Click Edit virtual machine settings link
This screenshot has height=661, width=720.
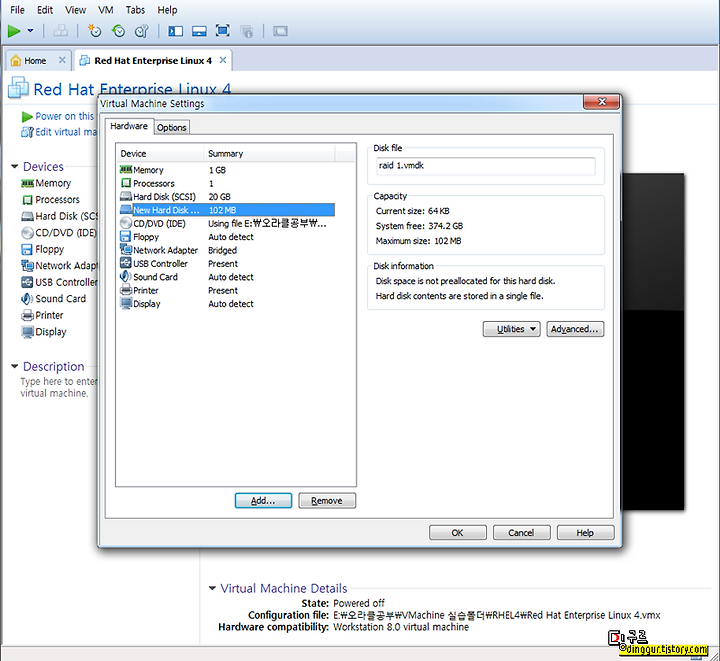(x=59, y=132)
